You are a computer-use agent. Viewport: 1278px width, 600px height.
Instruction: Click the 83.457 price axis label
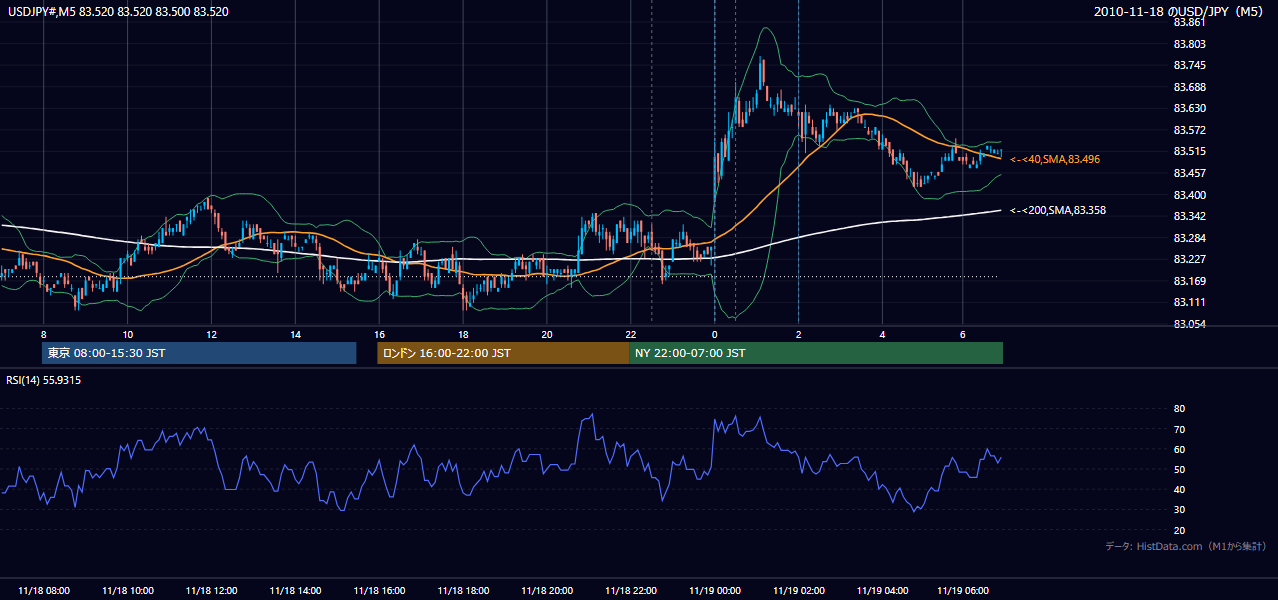1190,173
